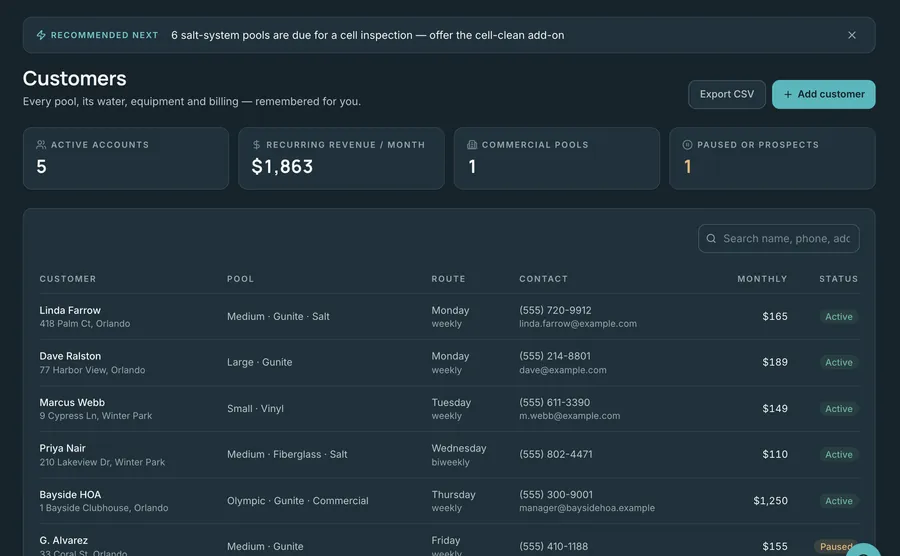Export the customer list as CSV
Image resolution: width=900 pixels, height=556 pixels.
point(727,94)
